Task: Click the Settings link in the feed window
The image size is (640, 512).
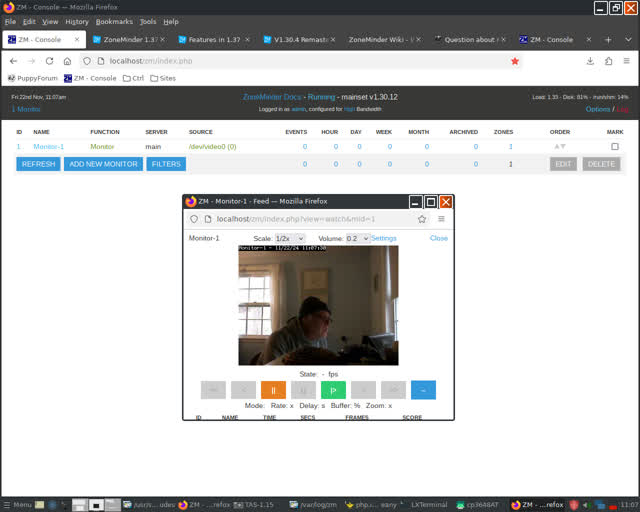Action: [384, 238]
